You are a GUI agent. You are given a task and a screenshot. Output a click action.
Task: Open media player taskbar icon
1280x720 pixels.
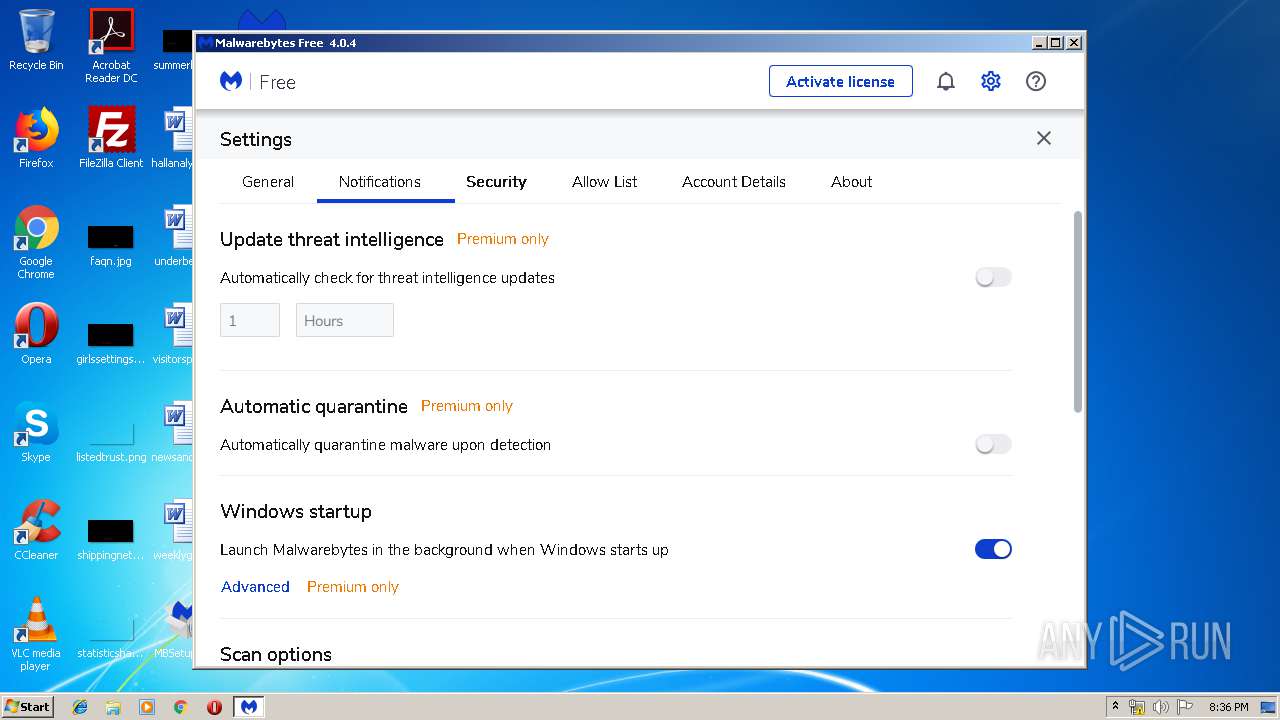point(147,707)
